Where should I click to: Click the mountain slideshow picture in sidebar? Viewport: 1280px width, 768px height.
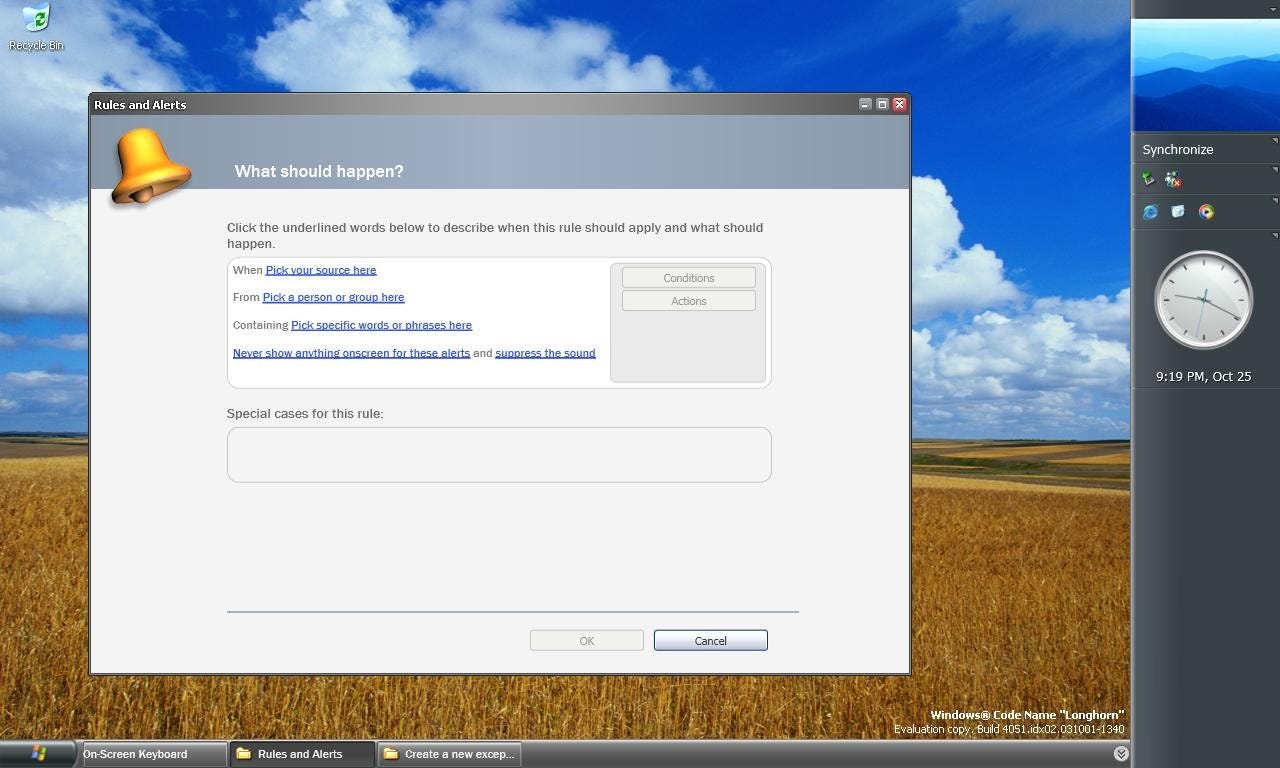point(1206,75)
